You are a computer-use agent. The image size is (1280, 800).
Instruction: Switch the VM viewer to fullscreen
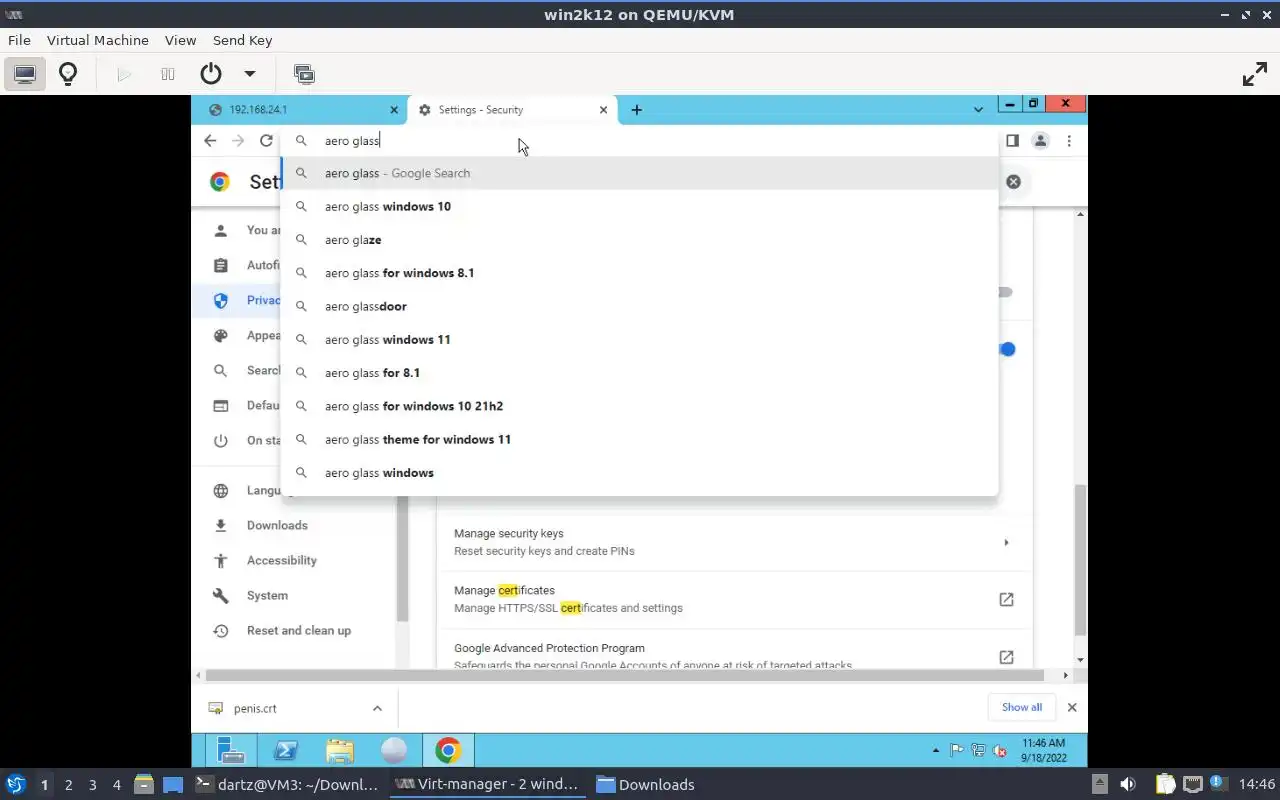coord(1254,74)
